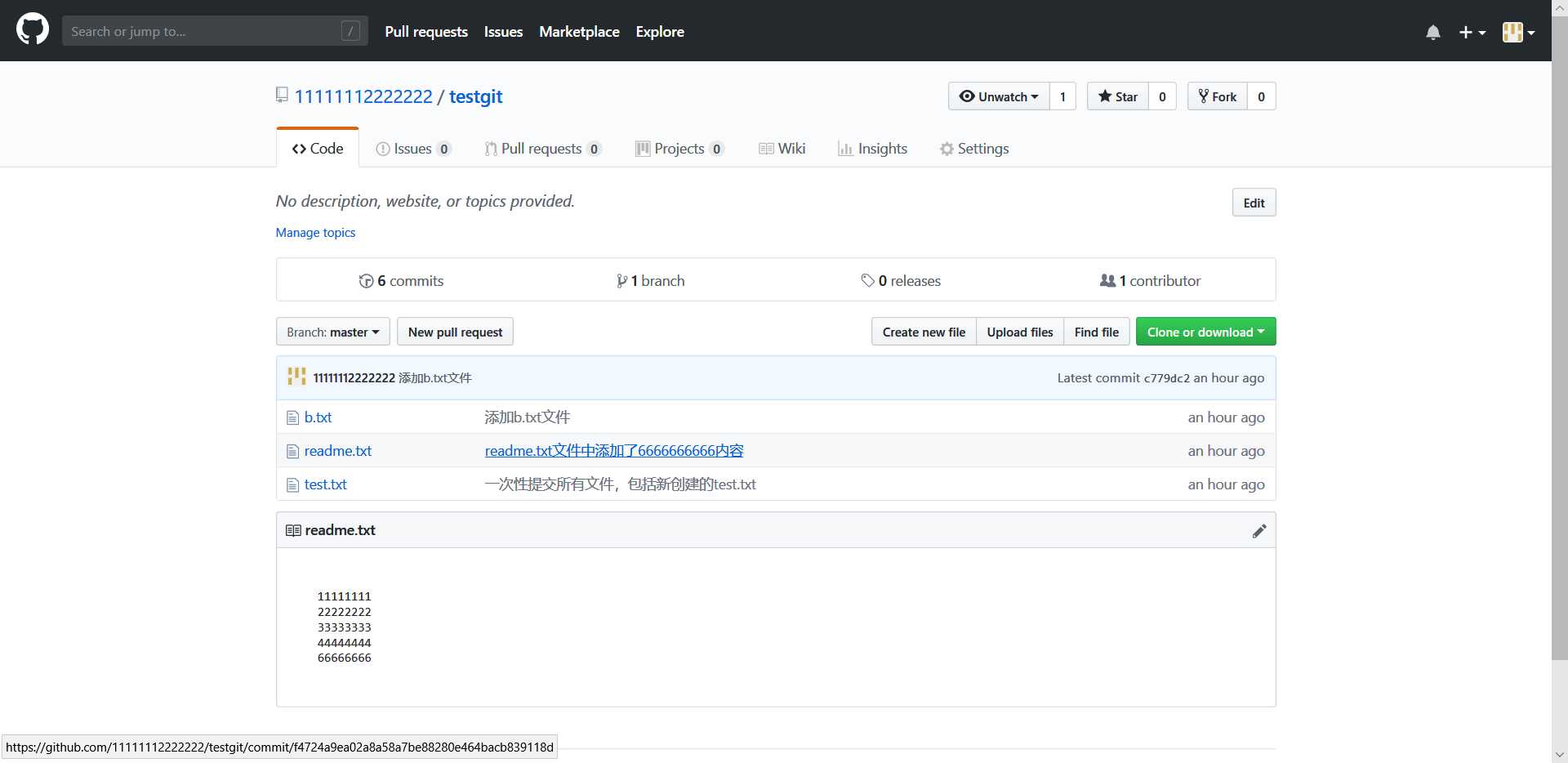The image size is (1568, 763).
Task: Star the repository
Action: [1118, 96]
